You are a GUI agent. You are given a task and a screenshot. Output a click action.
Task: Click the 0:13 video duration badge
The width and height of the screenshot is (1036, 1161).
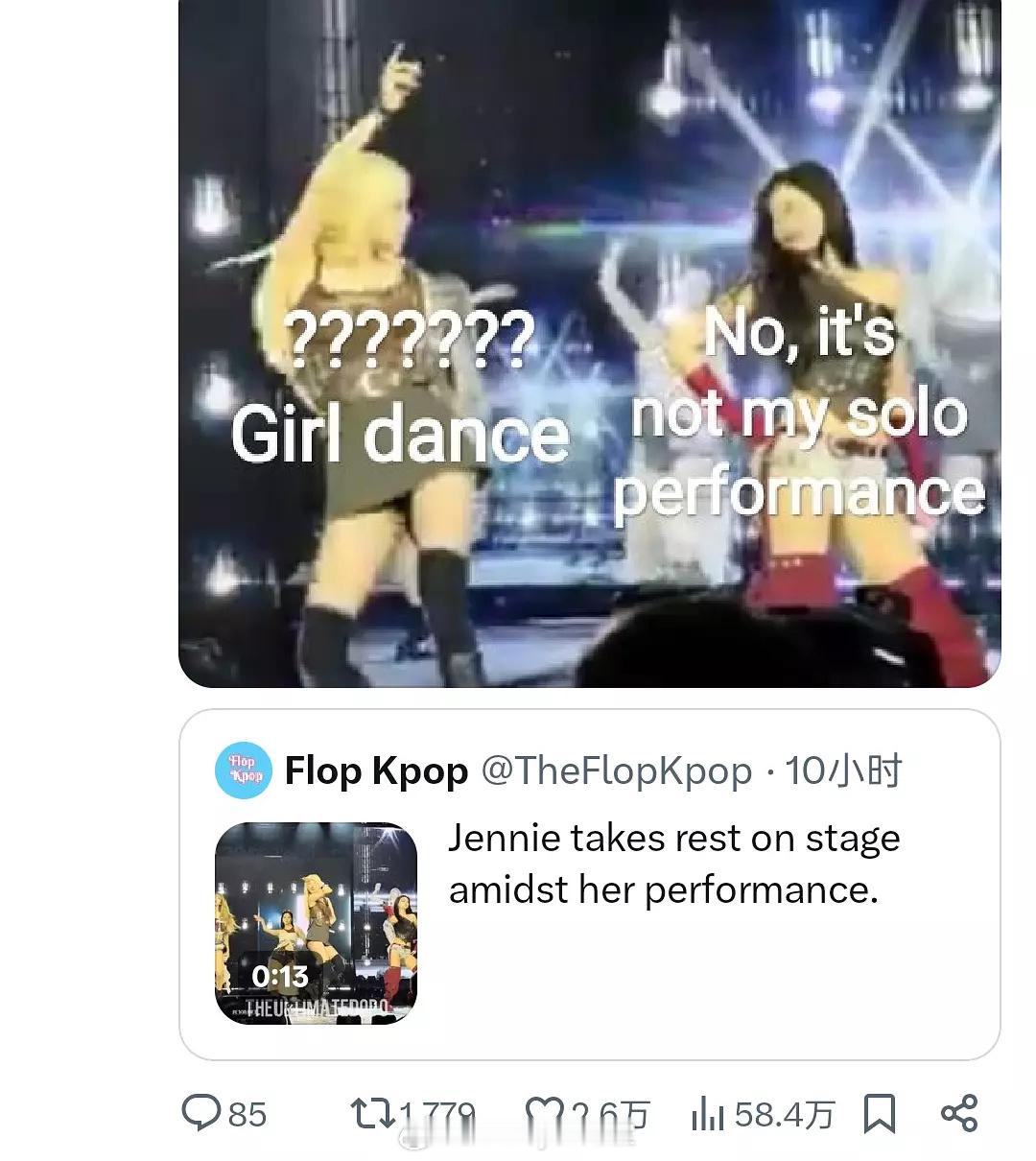tap(280, 976)
